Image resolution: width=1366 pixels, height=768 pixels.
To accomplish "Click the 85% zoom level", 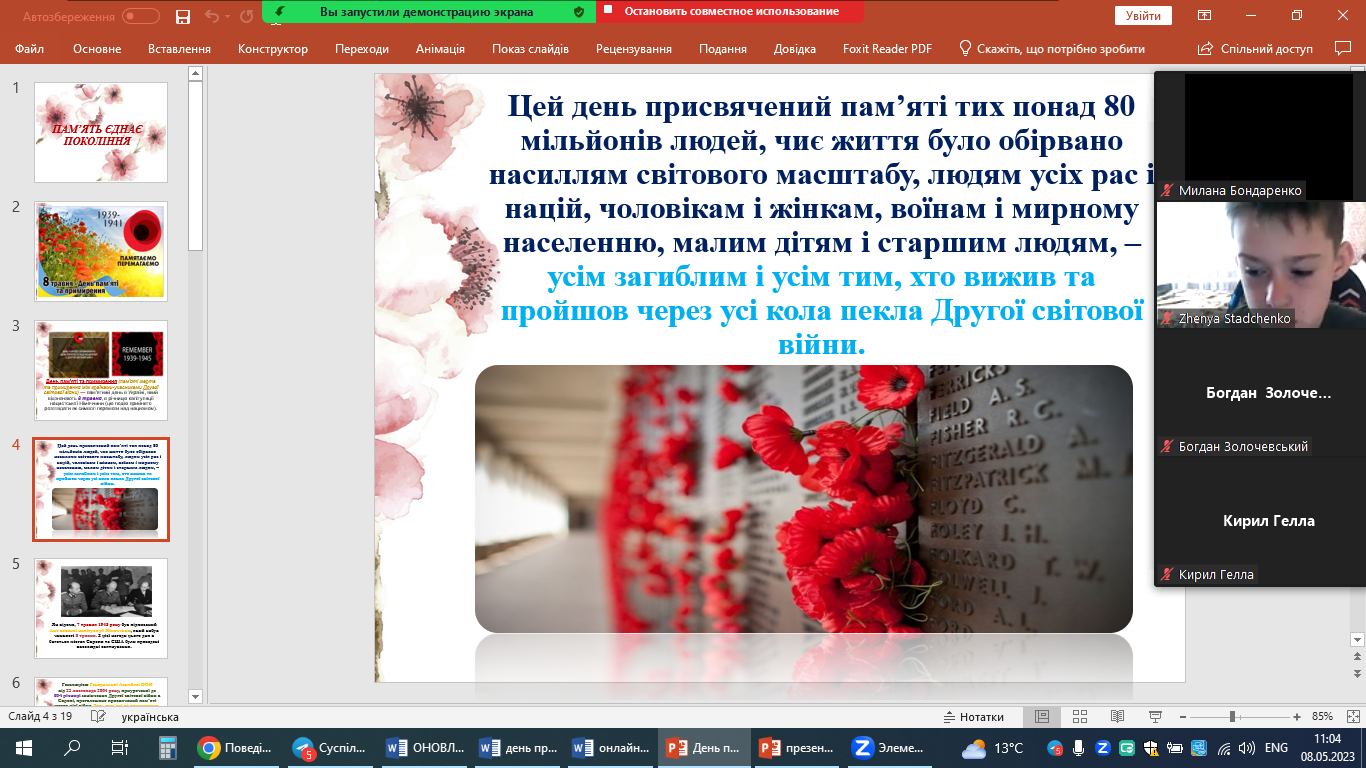I will [x=1322, y=717].
